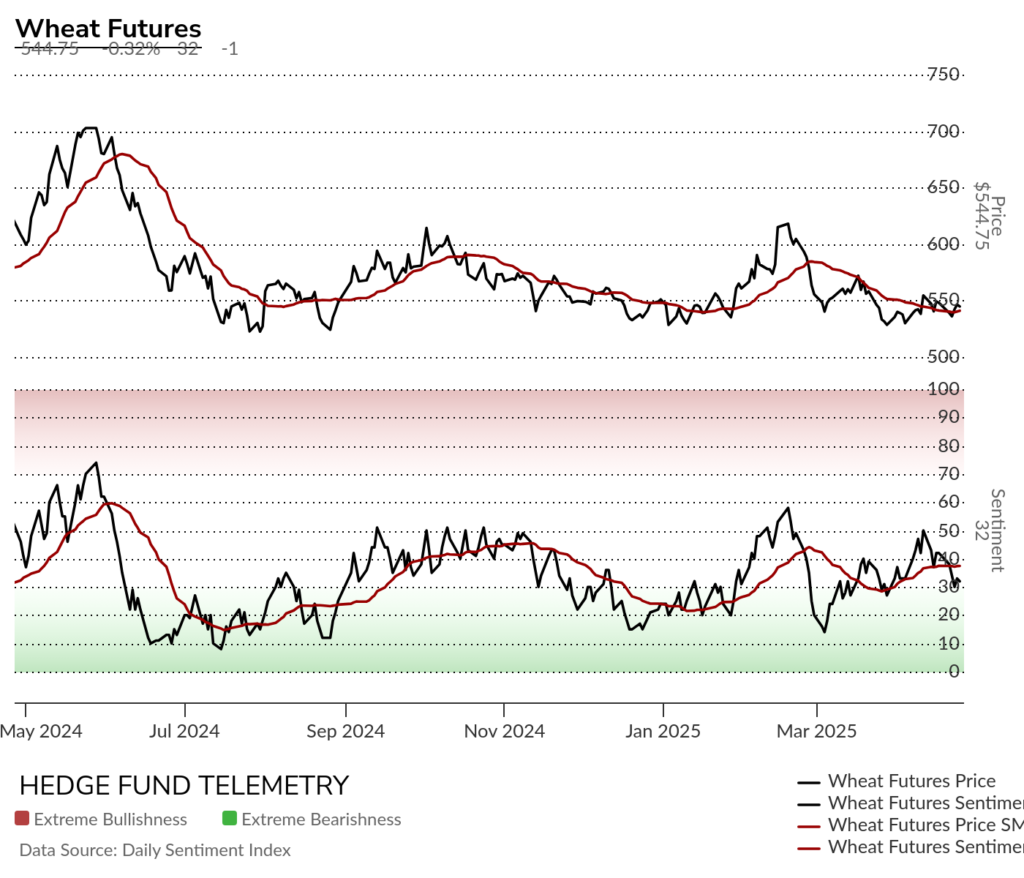The image size is (1024, 878).
Task: Select the Nov 2024 axis label
Action: 504,731
